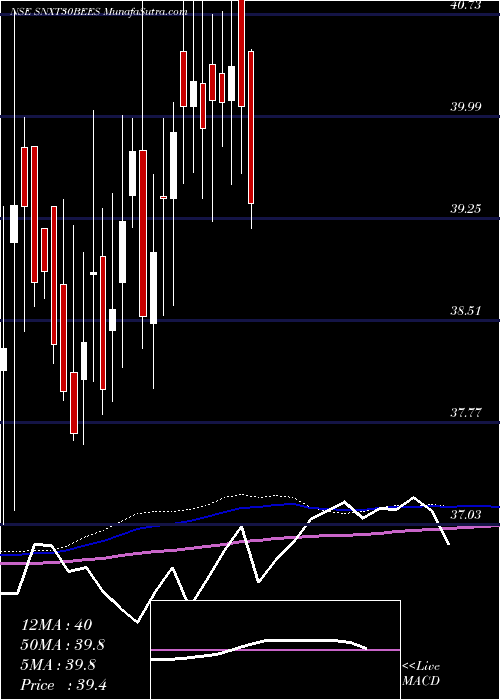This screenshot has height=700, width=500.
Task: Click the 5MA : 39.8 readout
Action: tap(60, 665)
